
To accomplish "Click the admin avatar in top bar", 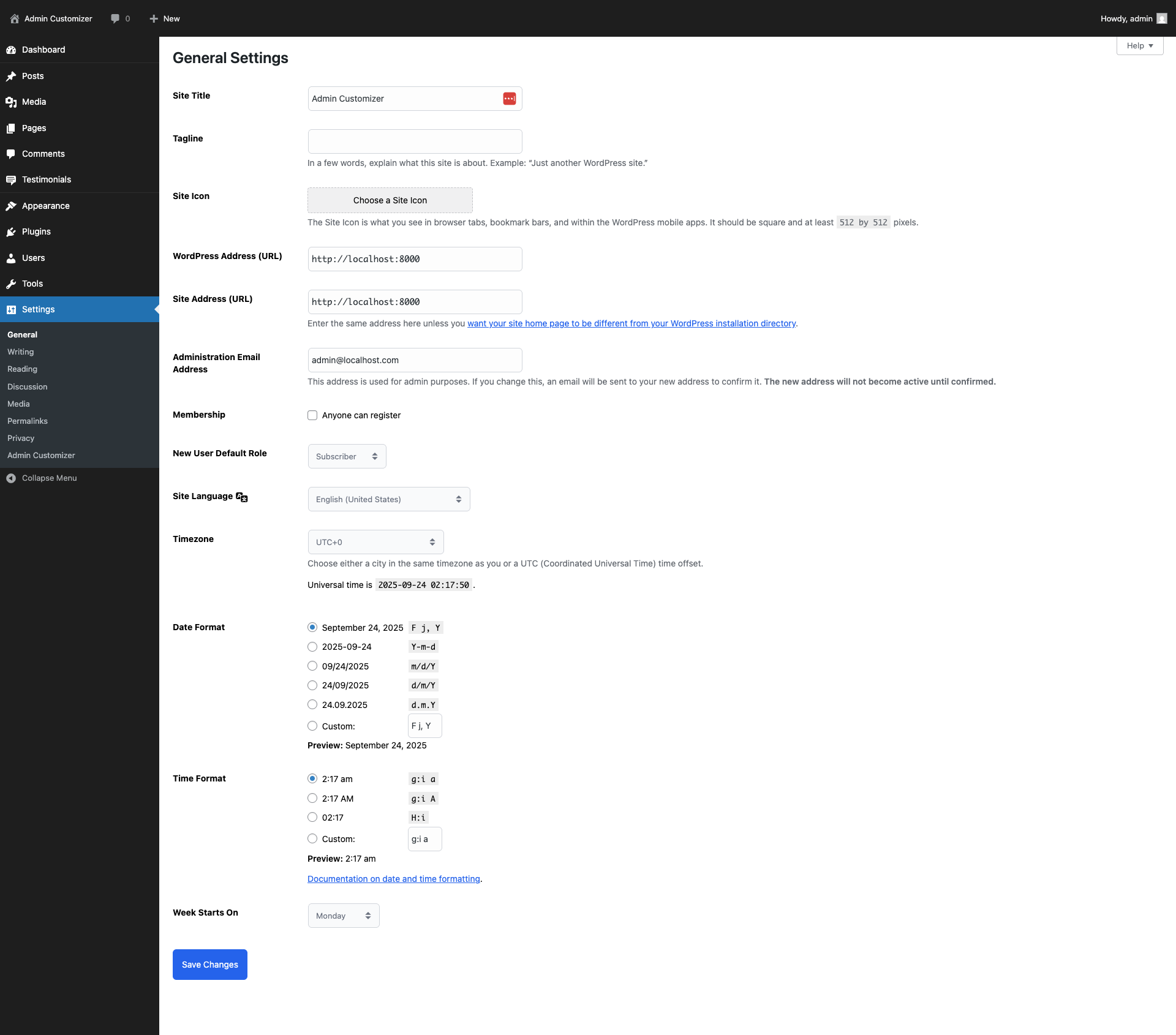I will coord(1161,18).
